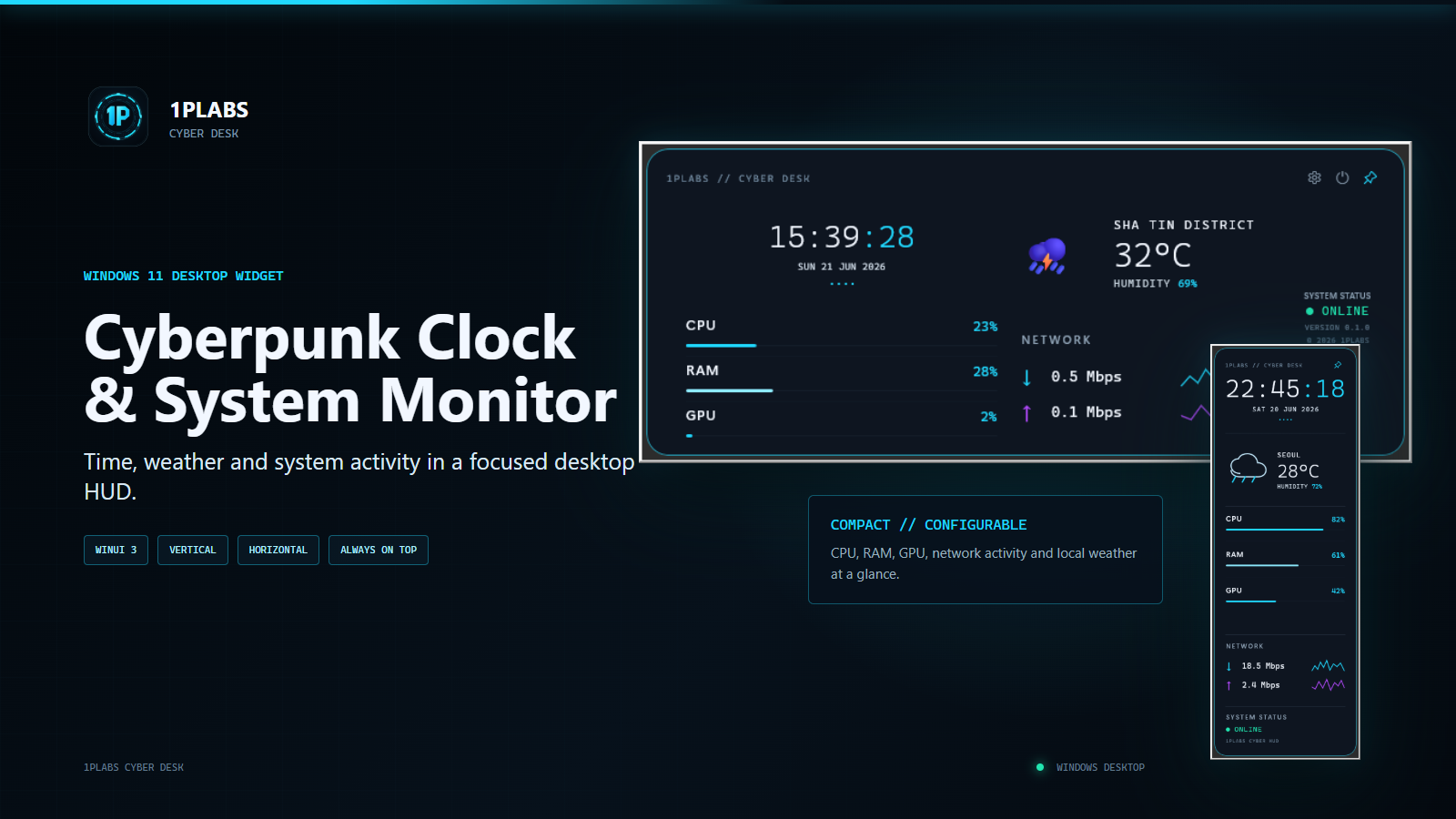The width and height of the screenshot is (1456, 819).
Task: Click CPU 82% bar in vertical widget
Action: (x=1285, y=529)
